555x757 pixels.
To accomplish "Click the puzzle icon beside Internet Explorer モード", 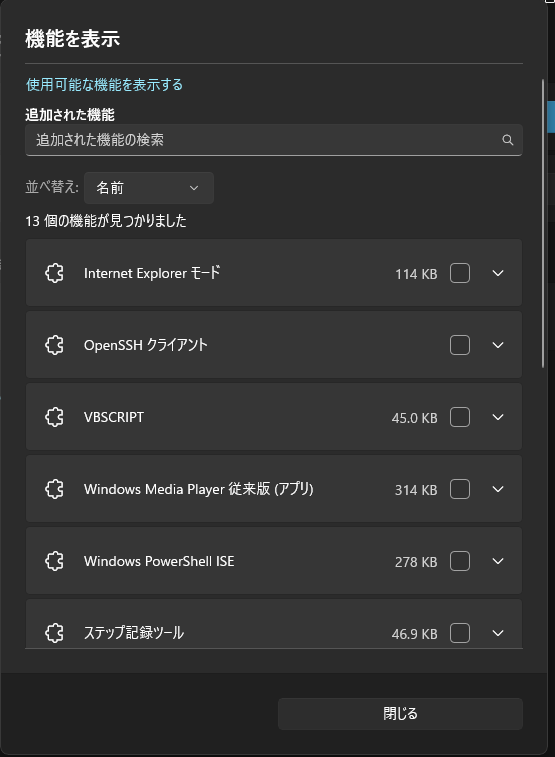I will (54, 273).
